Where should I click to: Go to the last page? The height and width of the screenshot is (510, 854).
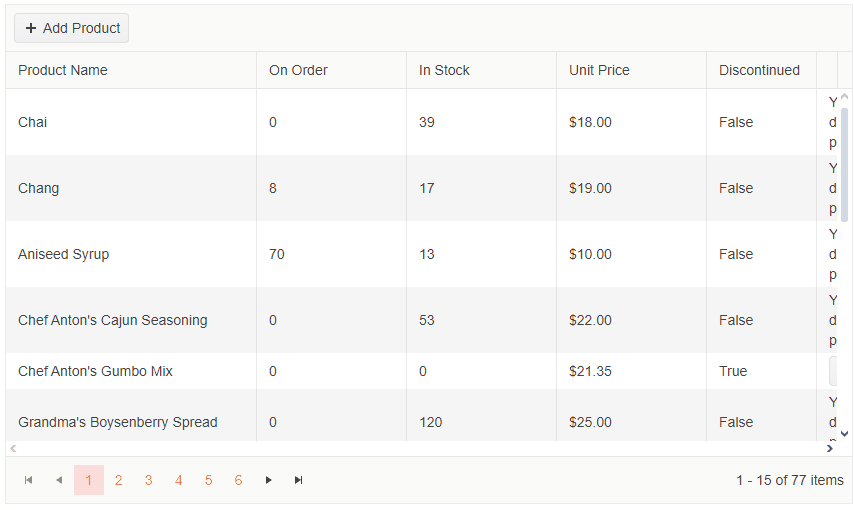coord(298,480)
